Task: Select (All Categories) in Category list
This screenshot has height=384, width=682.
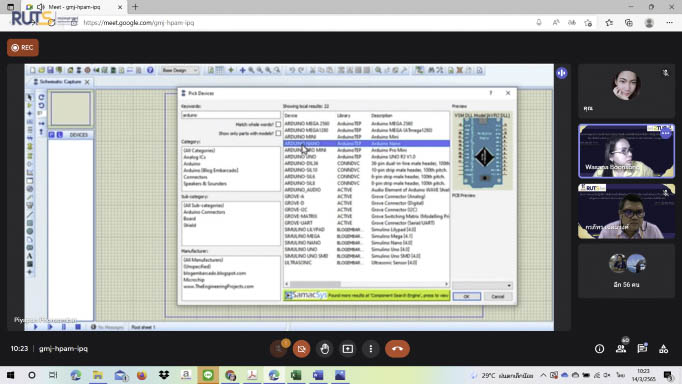Action: coord(199,150)
